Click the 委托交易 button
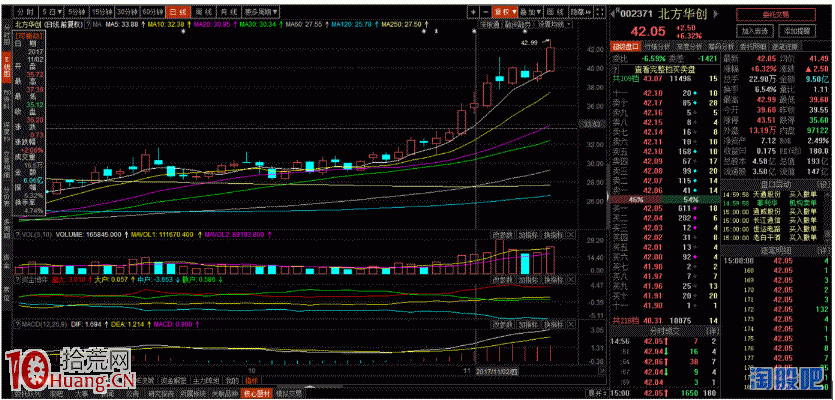The width and height of the screenshot is (835, 400). point(778,14)
